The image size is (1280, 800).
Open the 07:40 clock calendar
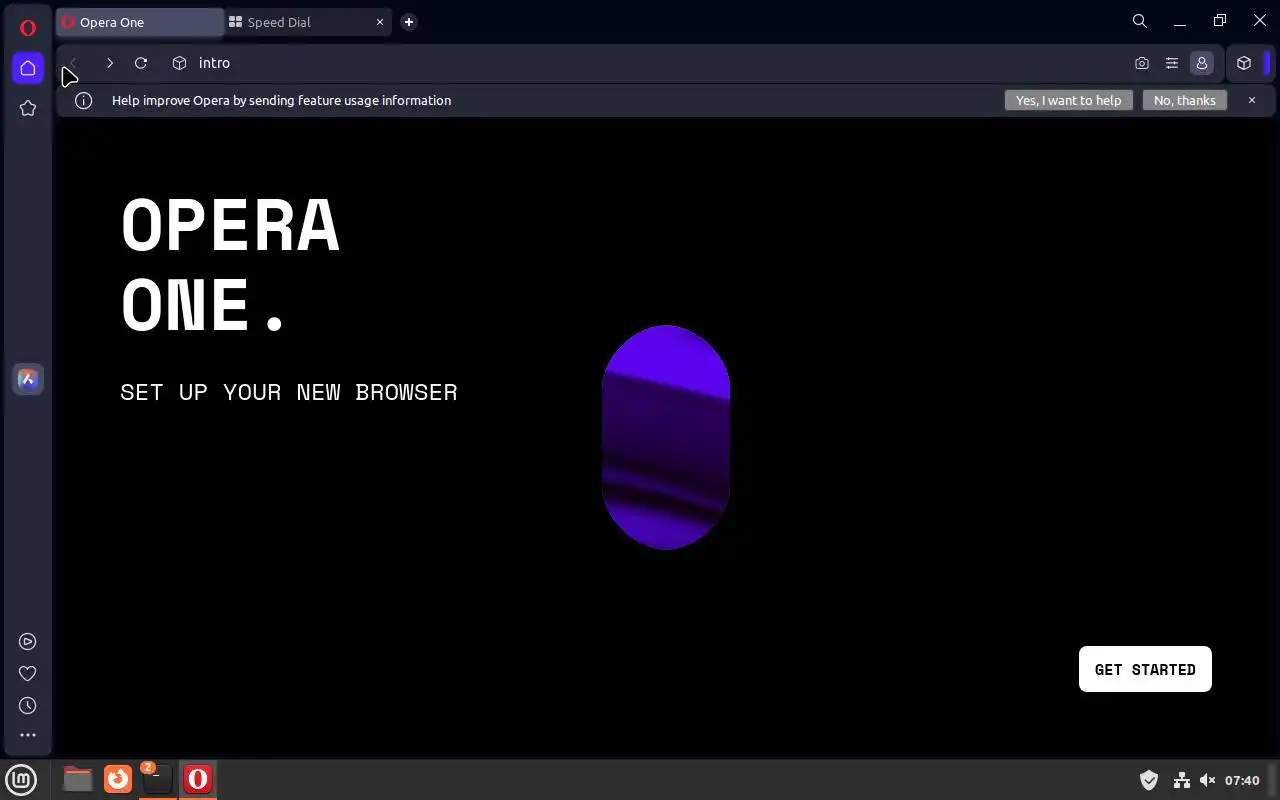tap(1242, 780)
